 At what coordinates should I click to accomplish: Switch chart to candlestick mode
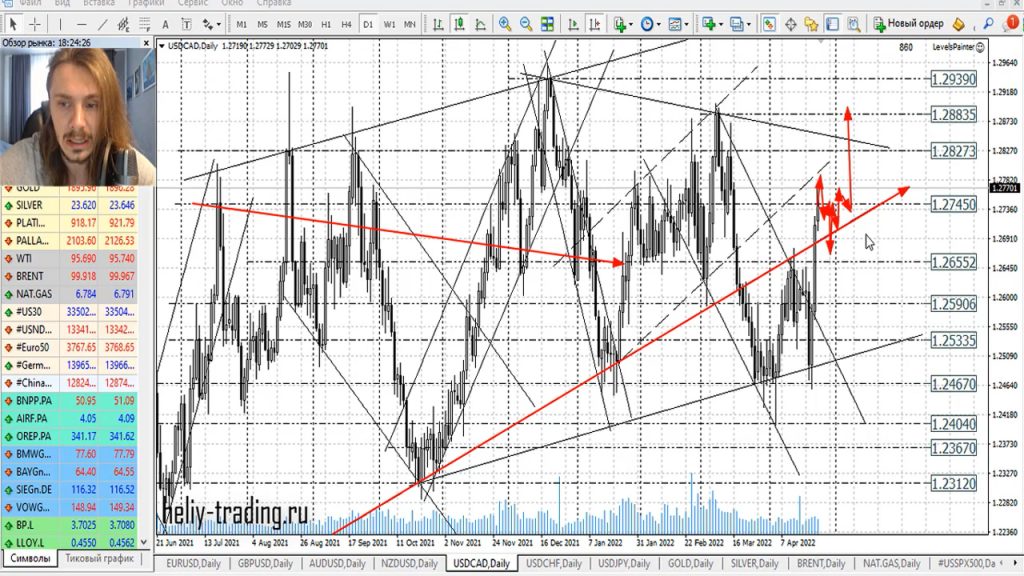pos(459,23)
